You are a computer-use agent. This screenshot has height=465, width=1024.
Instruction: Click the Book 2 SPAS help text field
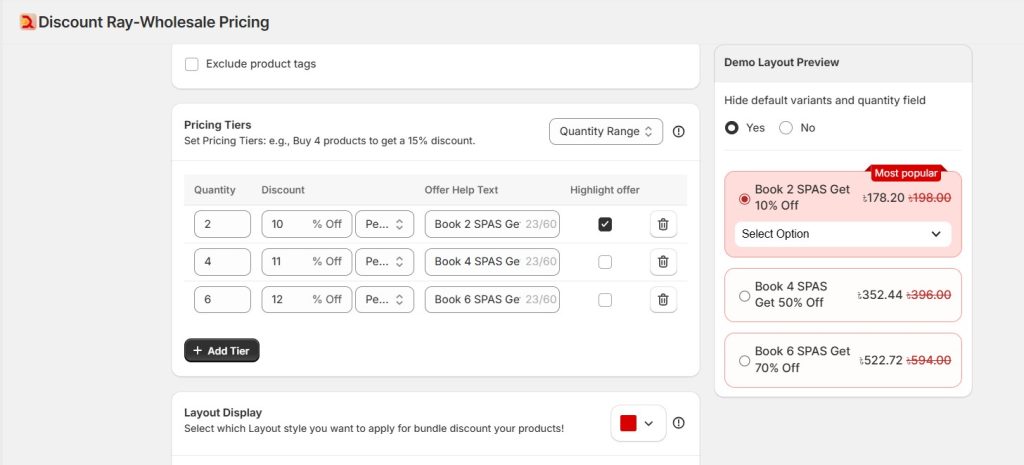click(x=492, y=224)
